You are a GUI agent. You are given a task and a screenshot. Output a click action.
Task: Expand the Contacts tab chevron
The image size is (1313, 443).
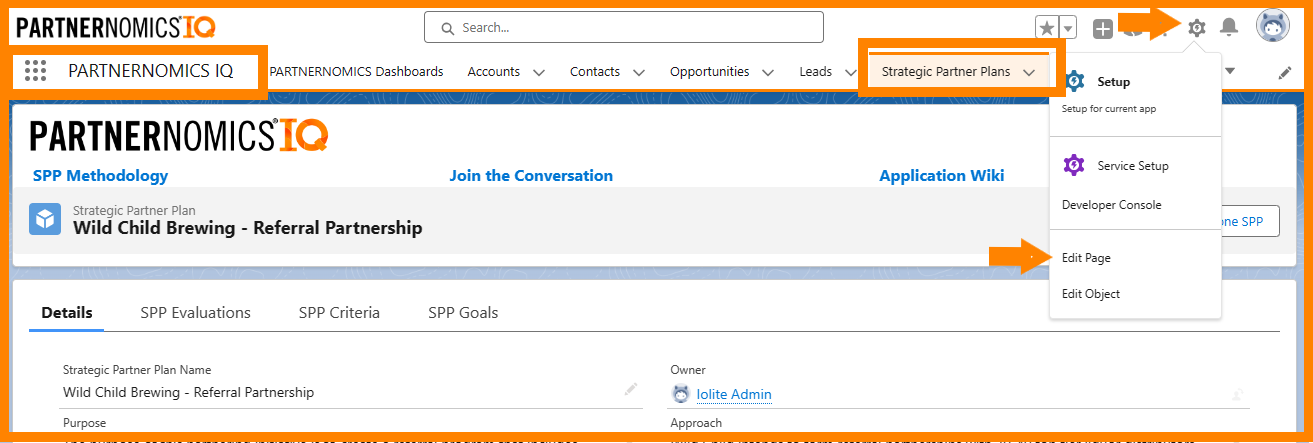point(639,72)
